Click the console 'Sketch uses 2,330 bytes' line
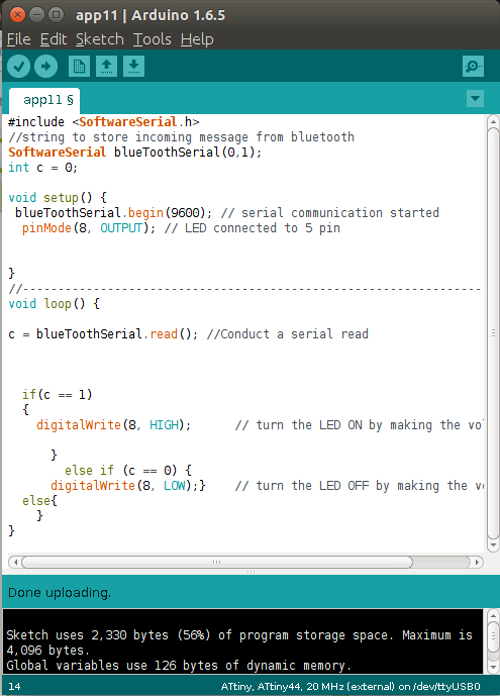The width and height of the screenshot is (500, 696). click(x=240, y=635)
